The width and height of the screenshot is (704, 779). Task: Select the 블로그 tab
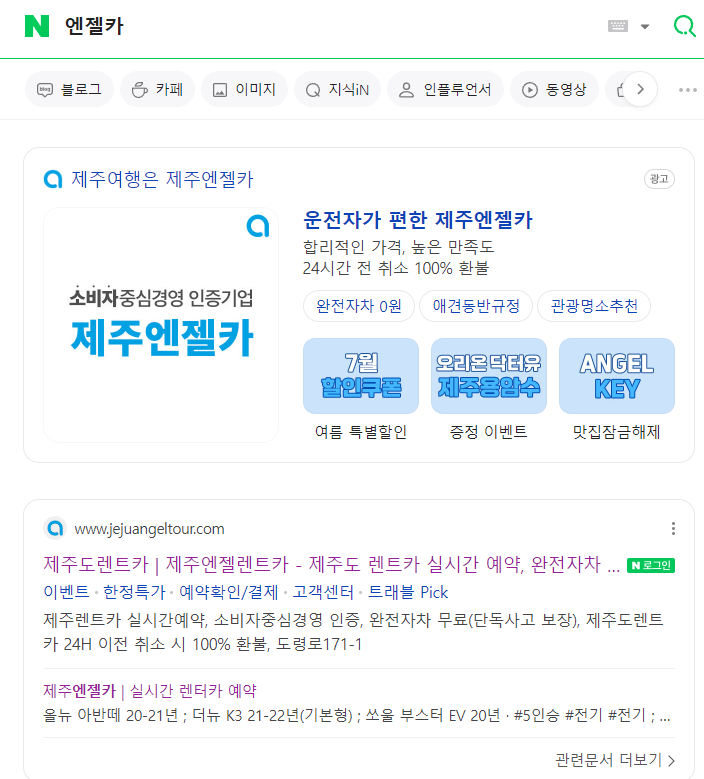coord(70,89)
